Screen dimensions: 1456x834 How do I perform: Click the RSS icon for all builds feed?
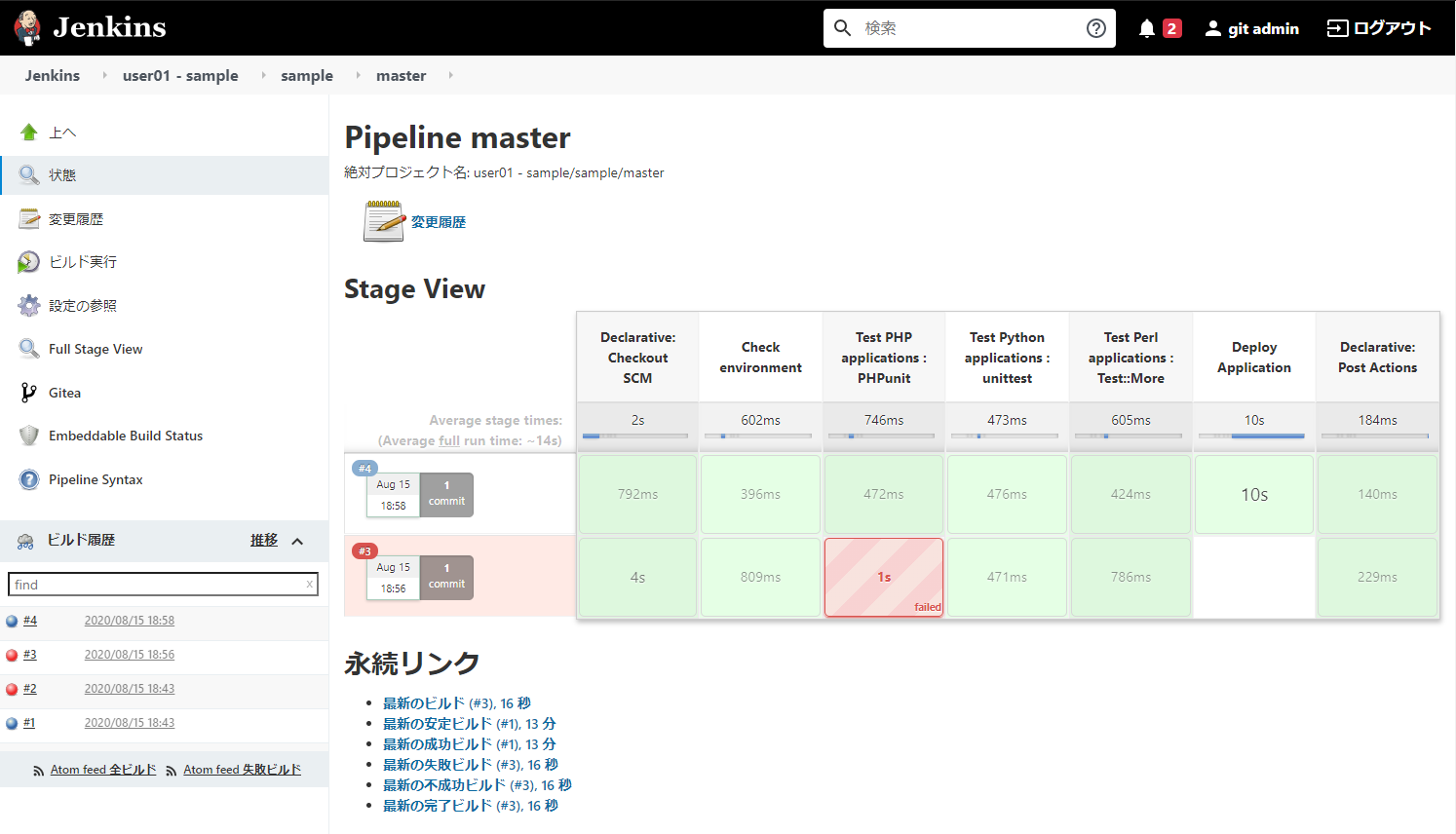38,771
